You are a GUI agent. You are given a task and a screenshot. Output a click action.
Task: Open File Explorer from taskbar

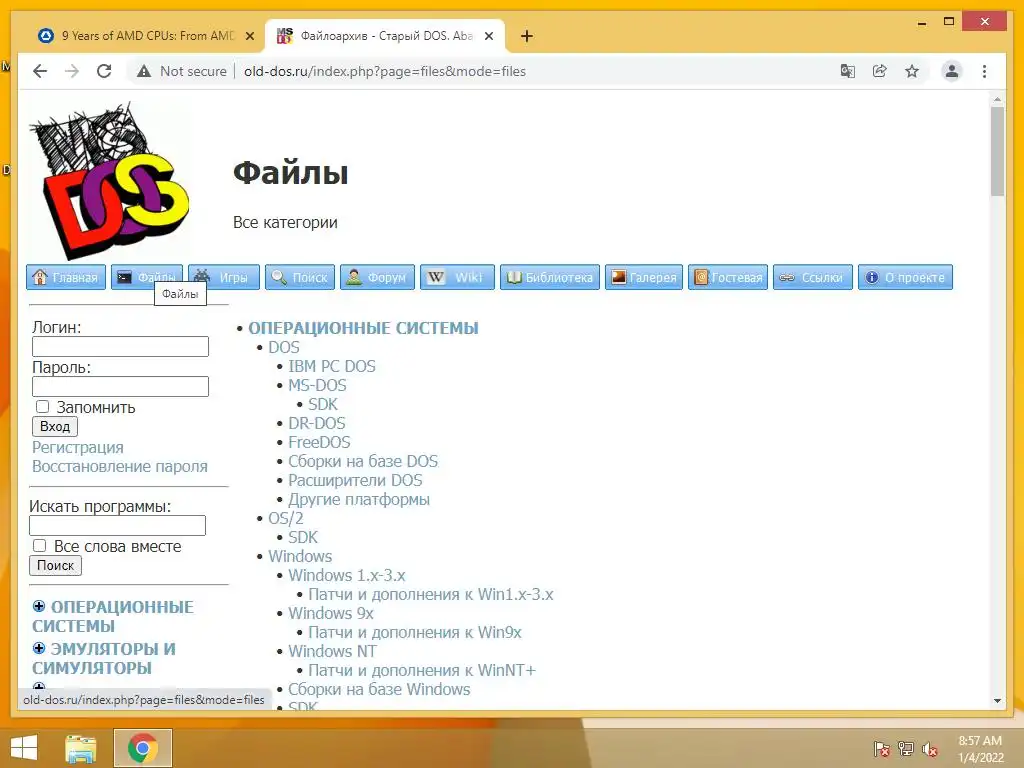[81, 748]
